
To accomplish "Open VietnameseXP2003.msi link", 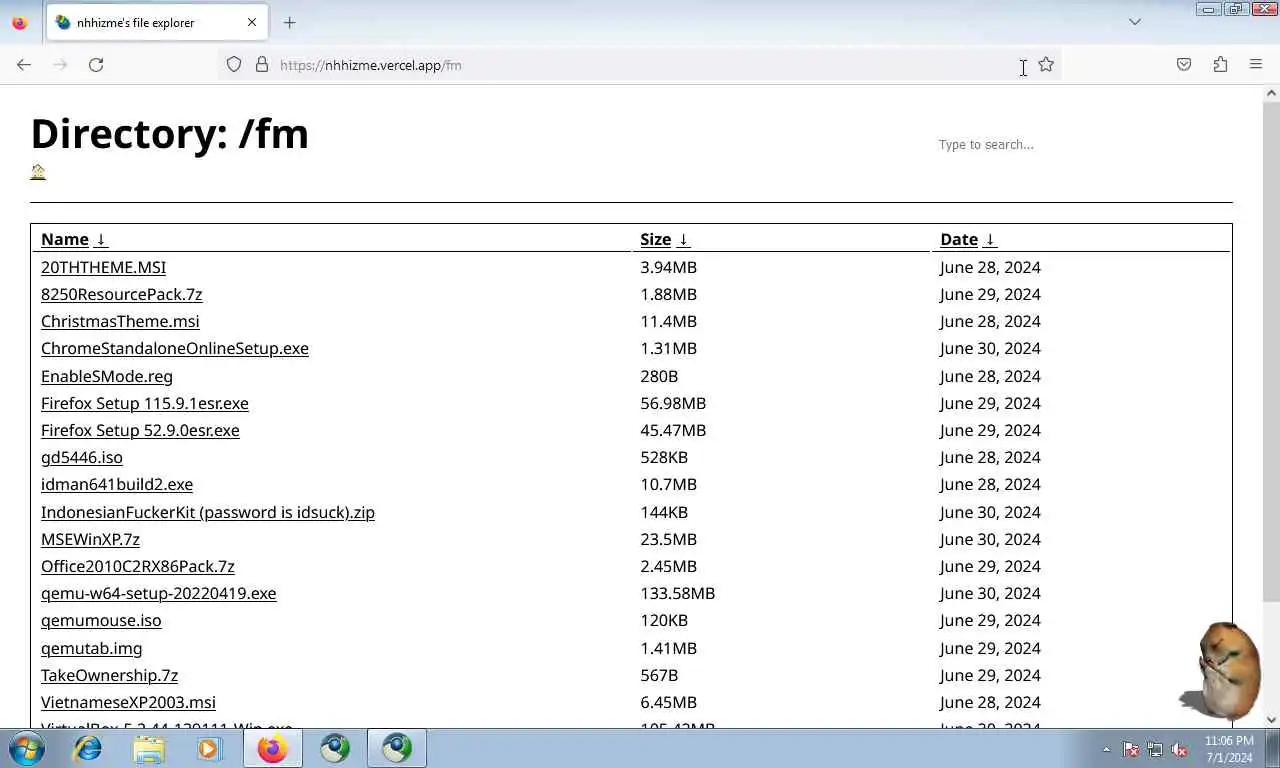I will (128, 702).
